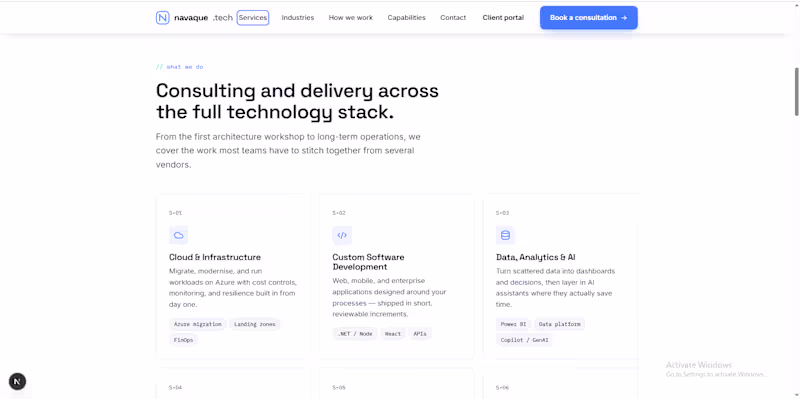Viewport: 800px width, 399px height.
Task: Click the Book a consultation button
Action: 589,18
